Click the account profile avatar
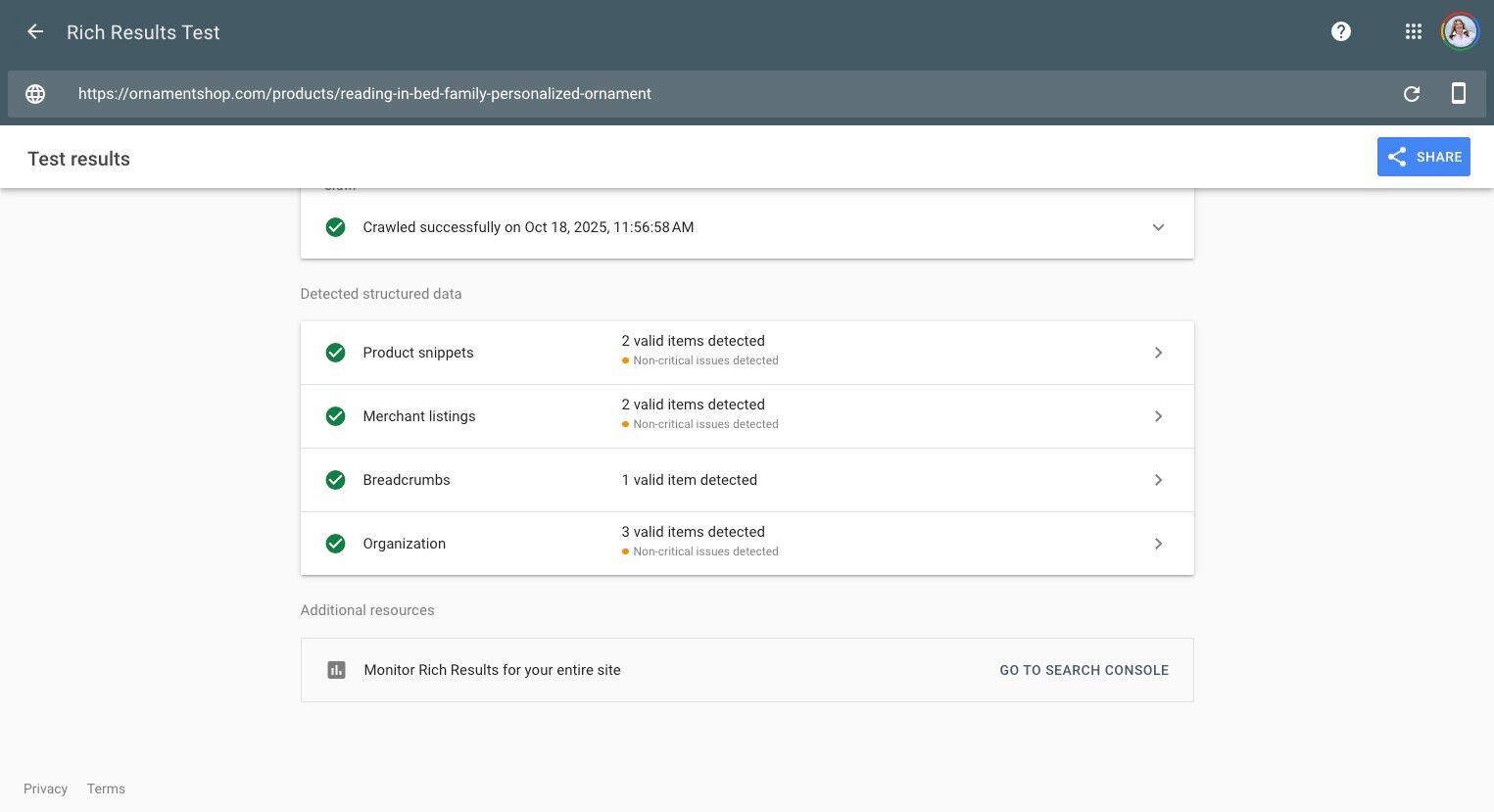1494x812 pixels. coord(1460,32)
